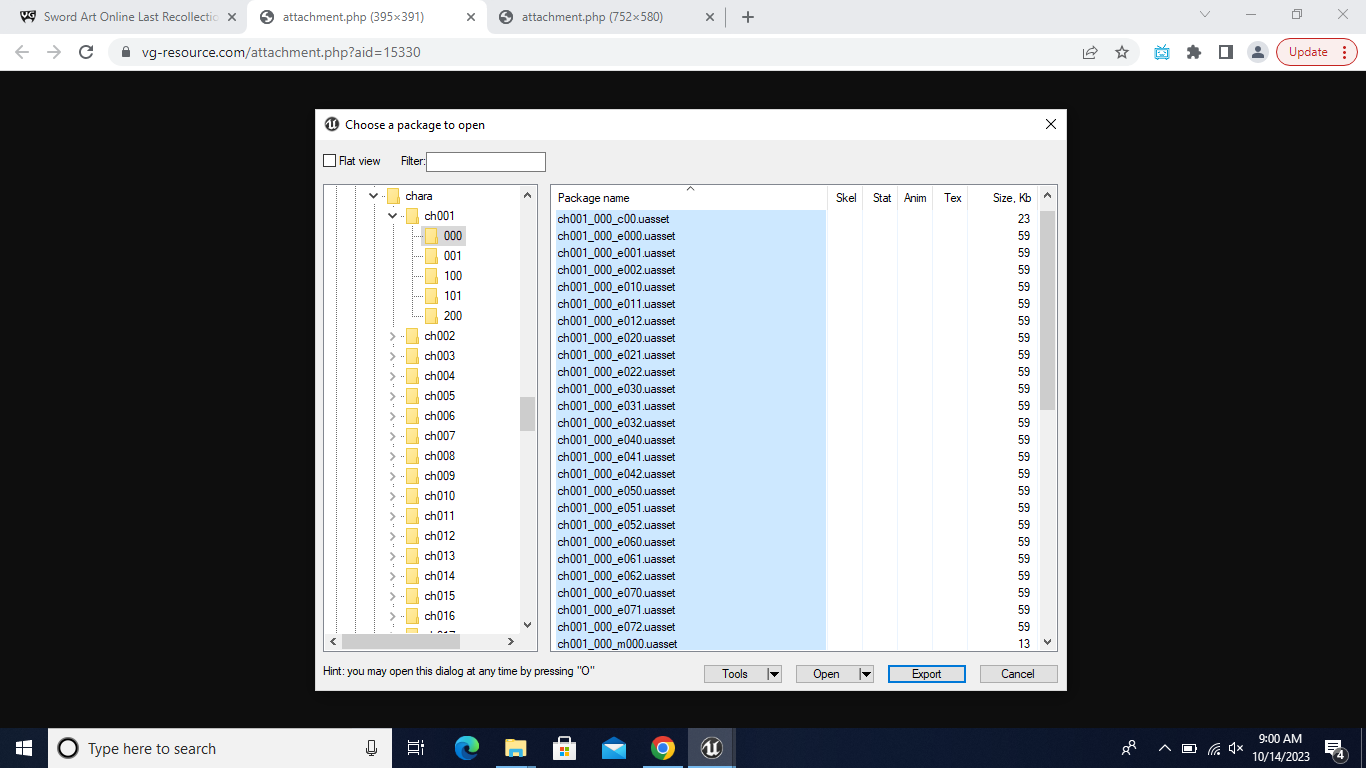
Task: Click the battery icon in the system tray
Action: tap(1189, 748)
